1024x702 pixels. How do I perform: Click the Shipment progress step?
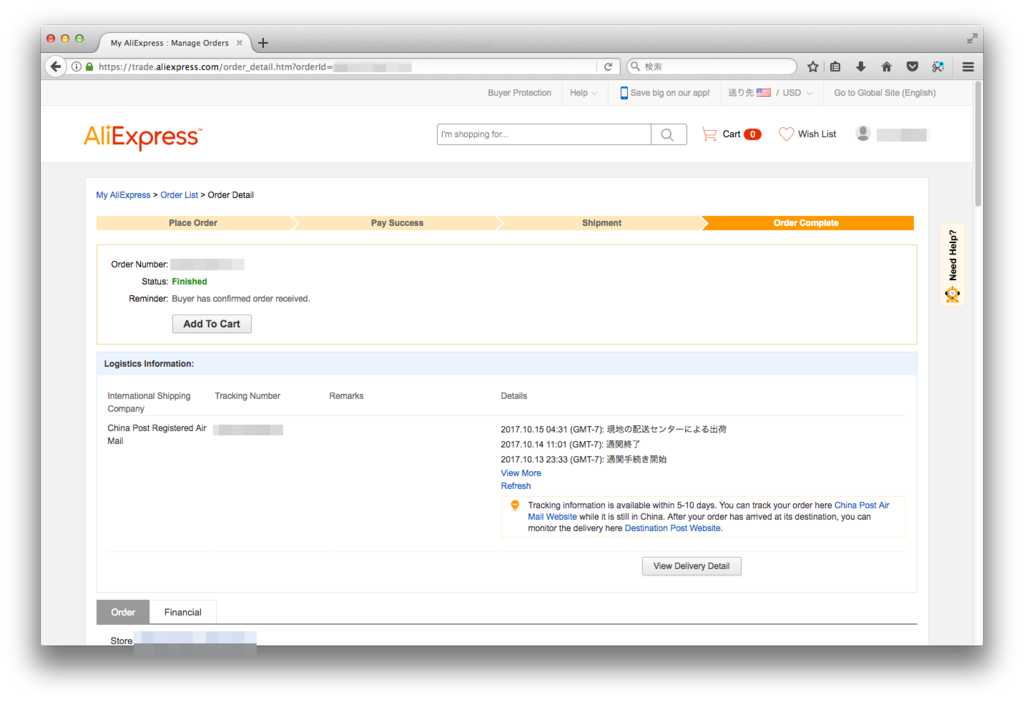click(x=601, y=223)
